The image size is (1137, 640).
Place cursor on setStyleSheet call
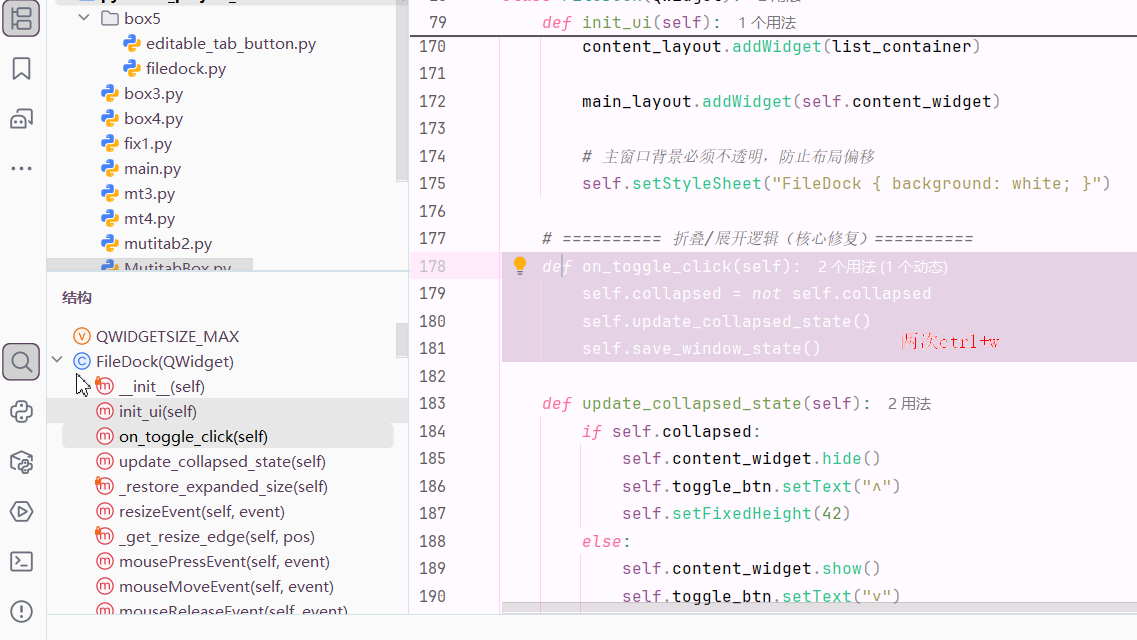click(697, 183)
